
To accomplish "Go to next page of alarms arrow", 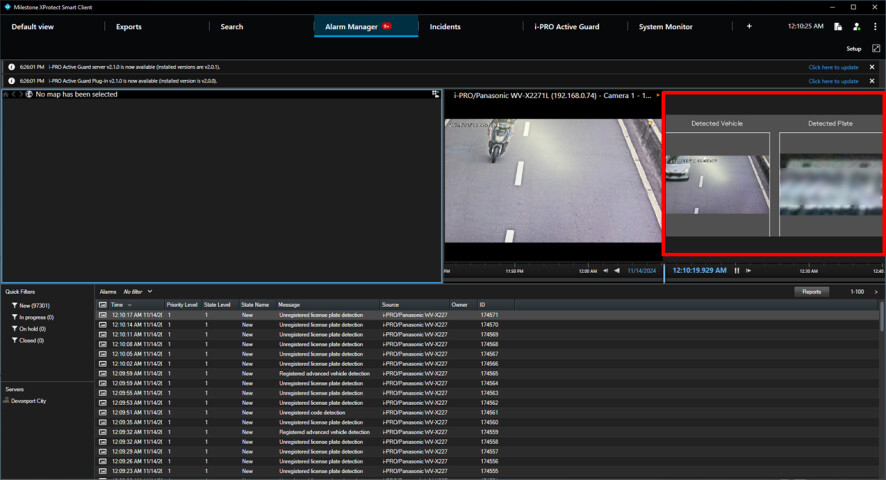I will 876,292.
